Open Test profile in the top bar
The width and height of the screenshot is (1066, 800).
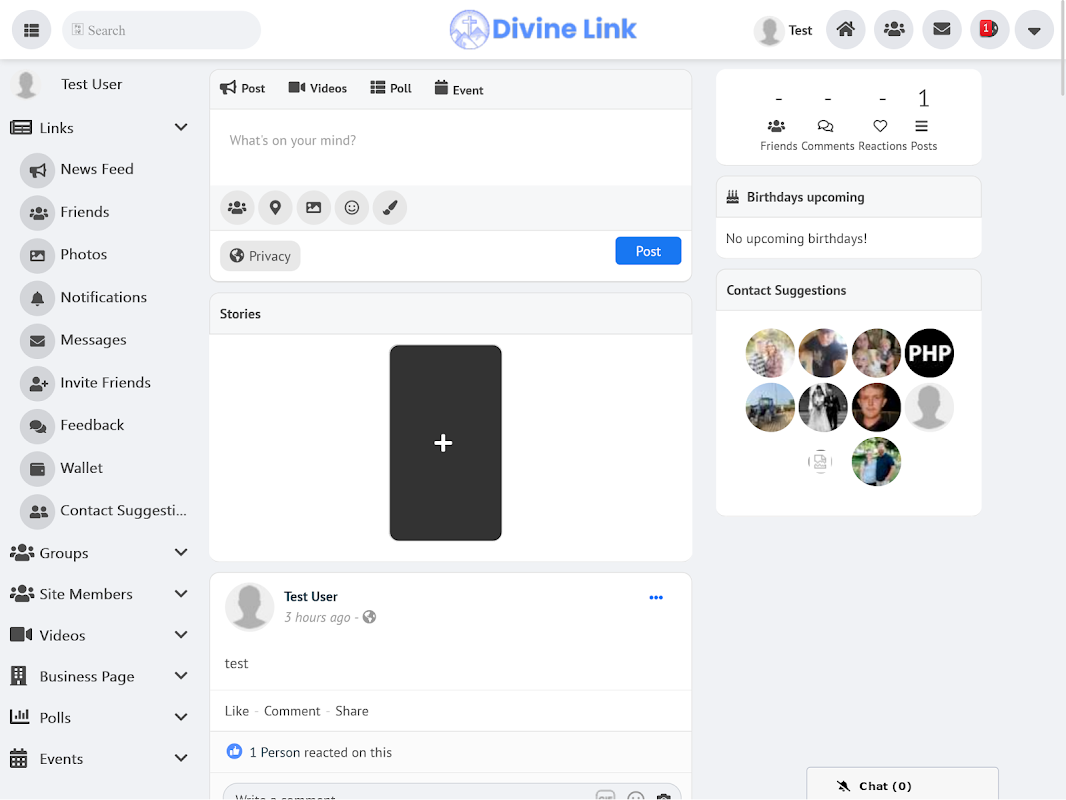783,30
